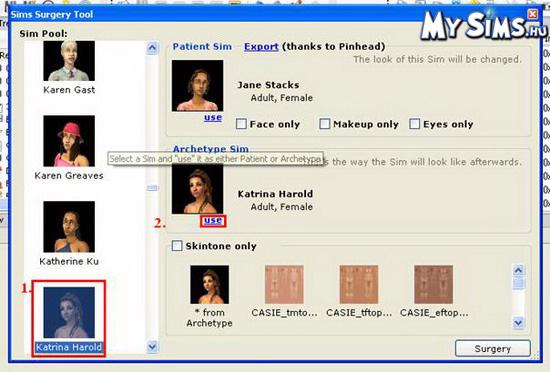This screenshot has height=372, width=550.
Task: Click the 'use' link under Patient Sim
Action: 213,117
